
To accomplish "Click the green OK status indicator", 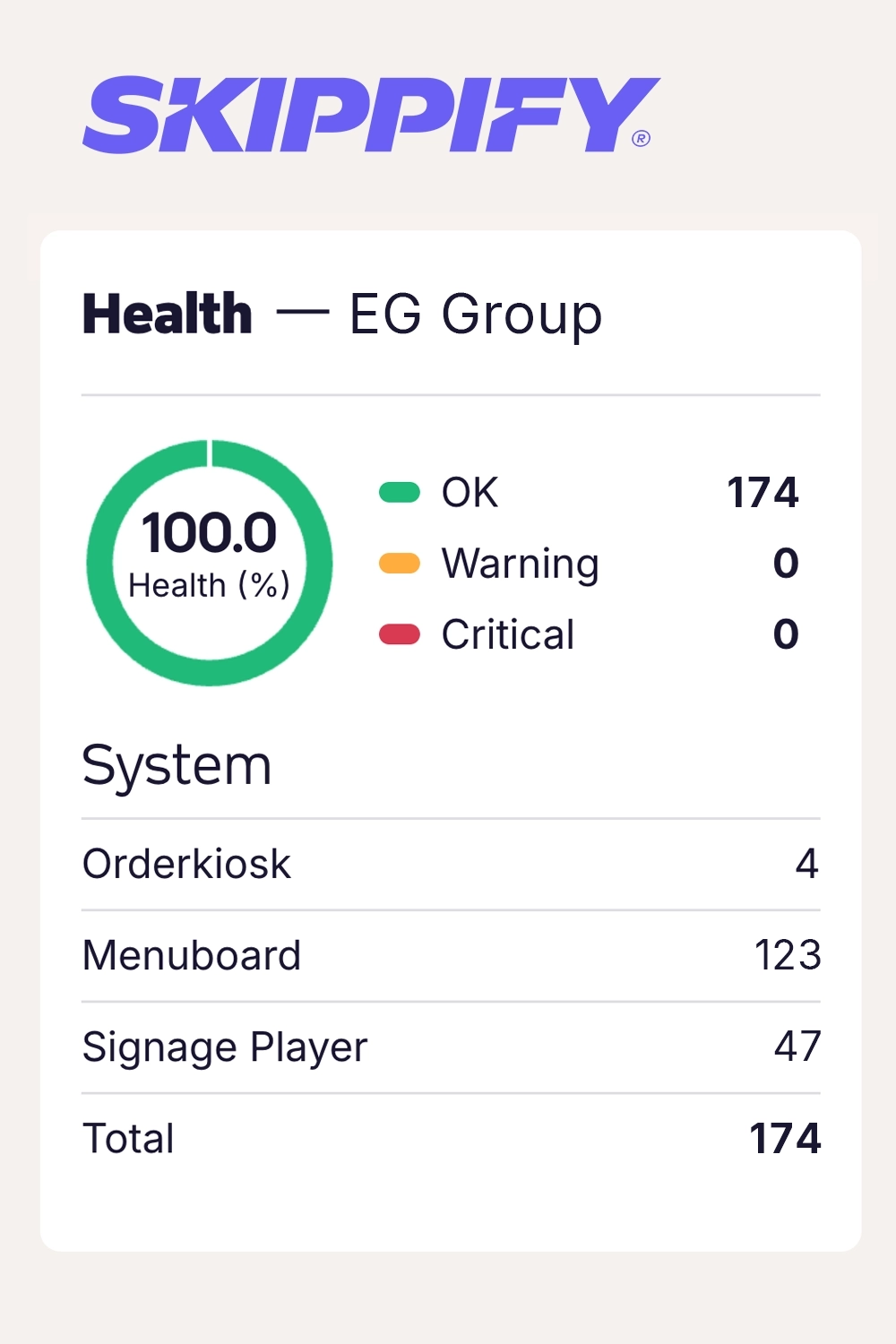I will (400, 492).
